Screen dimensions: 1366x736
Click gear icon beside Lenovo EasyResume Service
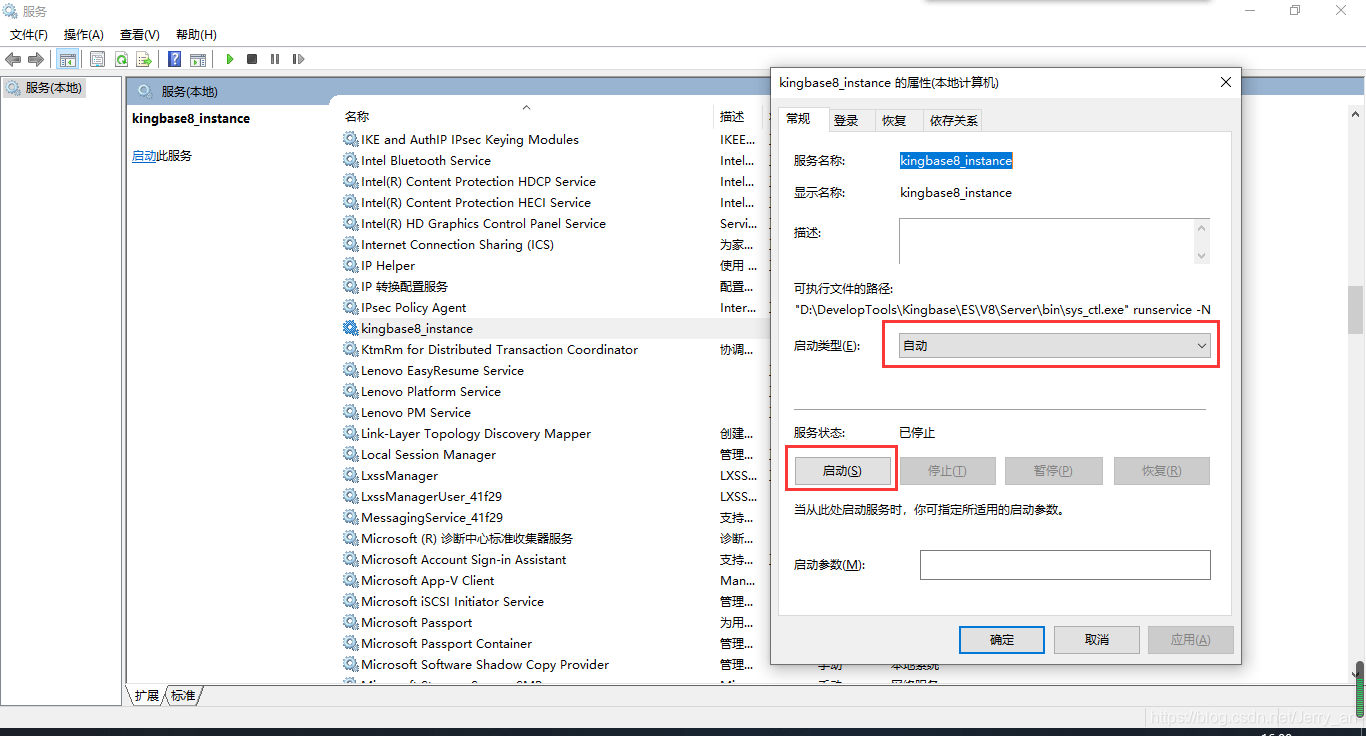tap(350, 370)
